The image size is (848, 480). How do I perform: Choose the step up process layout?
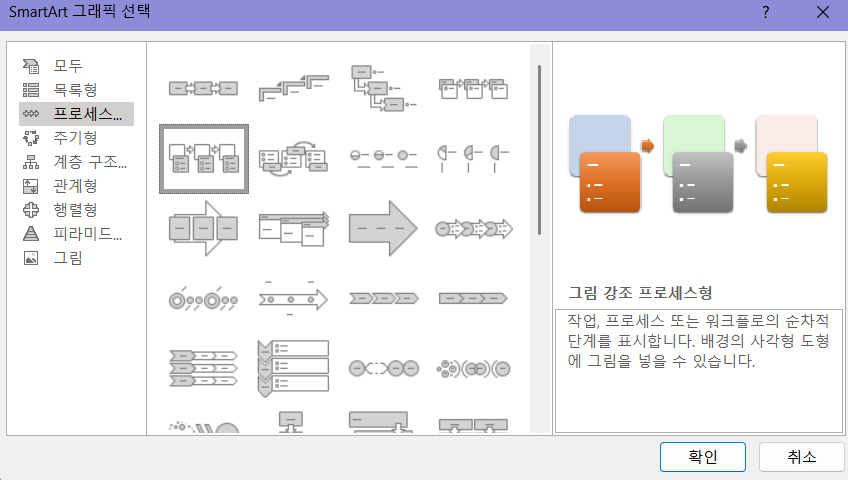click(294, 88)
